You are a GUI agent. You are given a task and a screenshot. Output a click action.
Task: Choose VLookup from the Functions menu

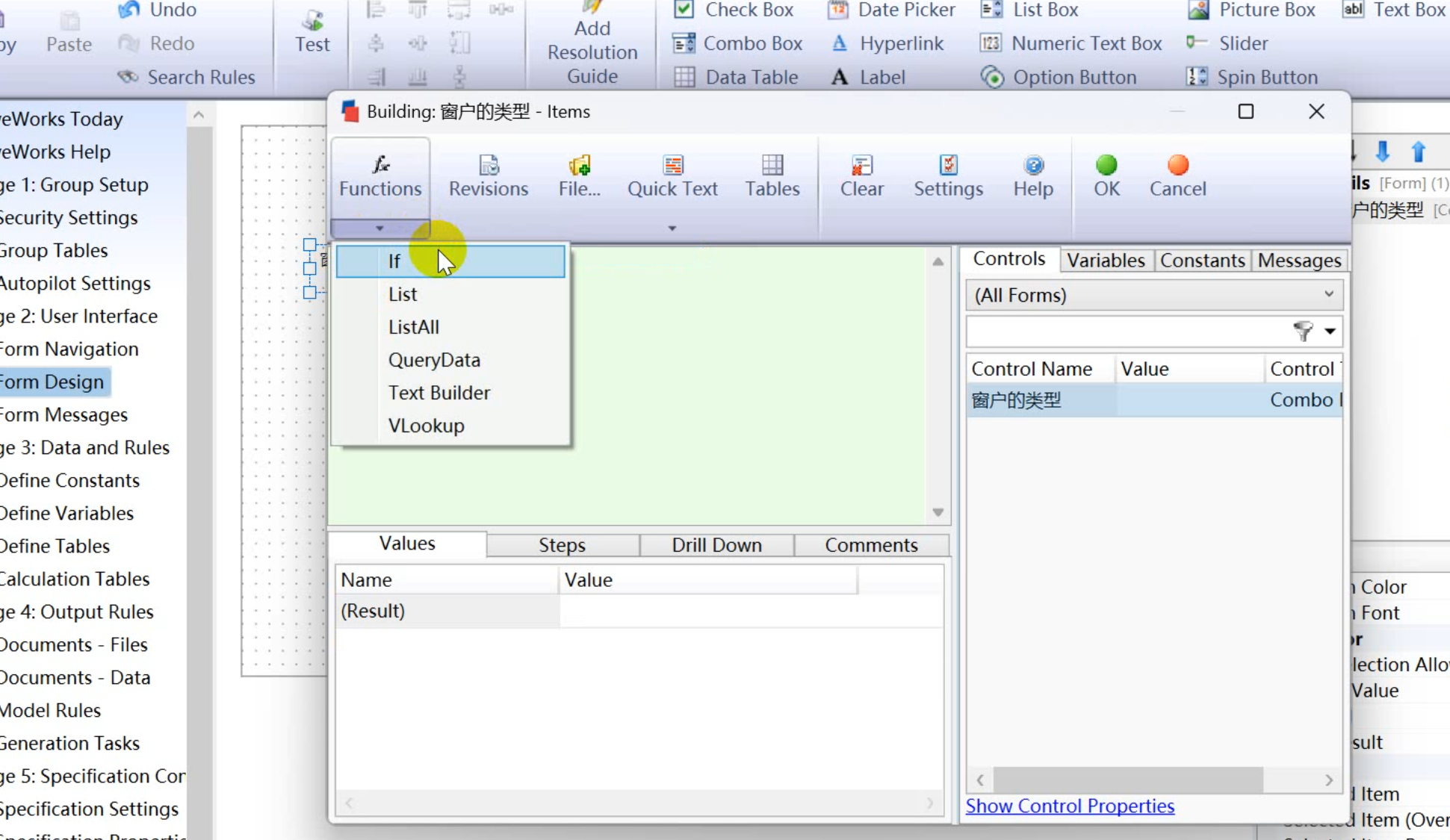(426, 426)
